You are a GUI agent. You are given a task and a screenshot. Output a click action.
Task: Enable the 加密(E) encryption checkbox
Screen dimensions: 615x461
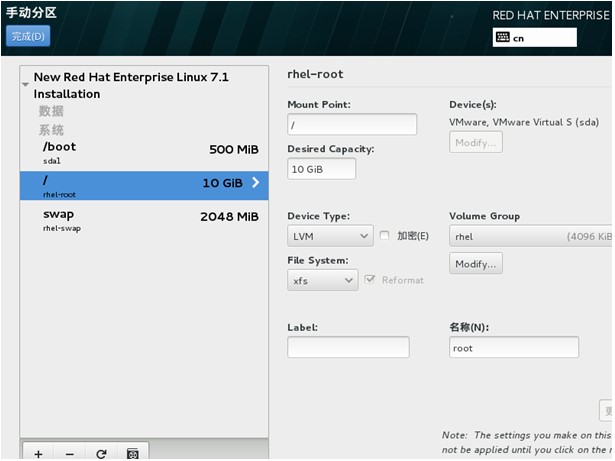[x=385, y=236]
